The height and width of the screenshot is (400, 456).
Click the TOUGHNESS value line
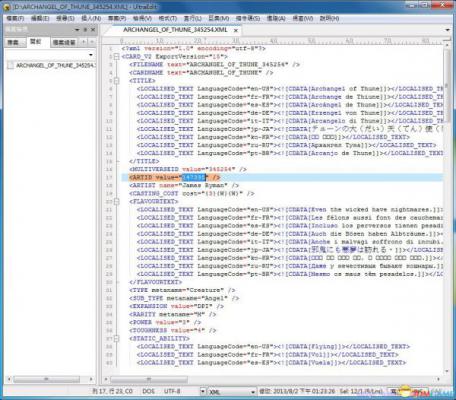[x=173, y=330]
